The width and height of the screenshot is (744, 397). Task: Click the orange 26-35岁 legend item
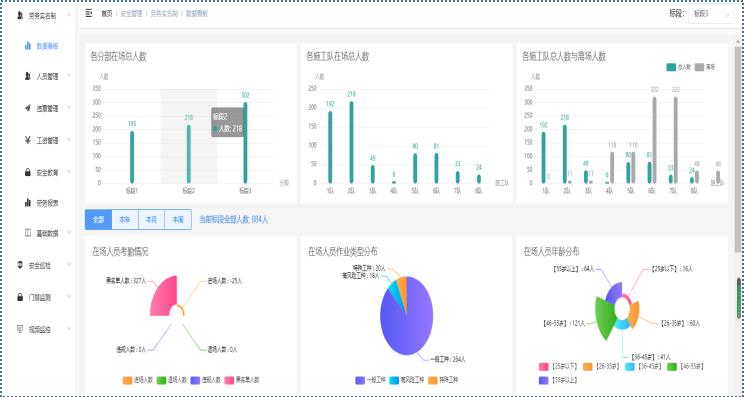(x=601, y=367)
